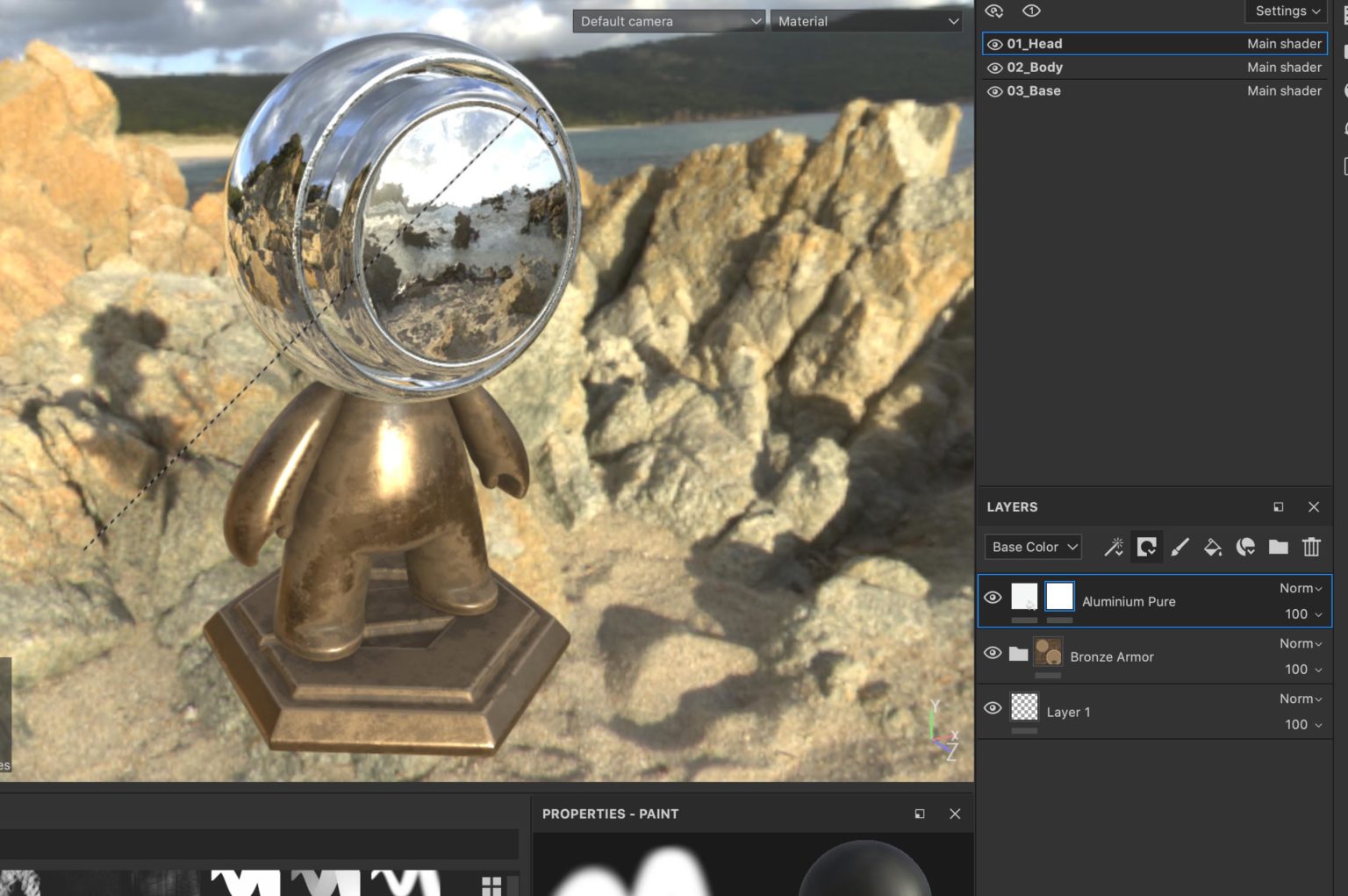Add a paint layer with the brush icon
Screen dimensions: 1348x896
(1179, 548)
